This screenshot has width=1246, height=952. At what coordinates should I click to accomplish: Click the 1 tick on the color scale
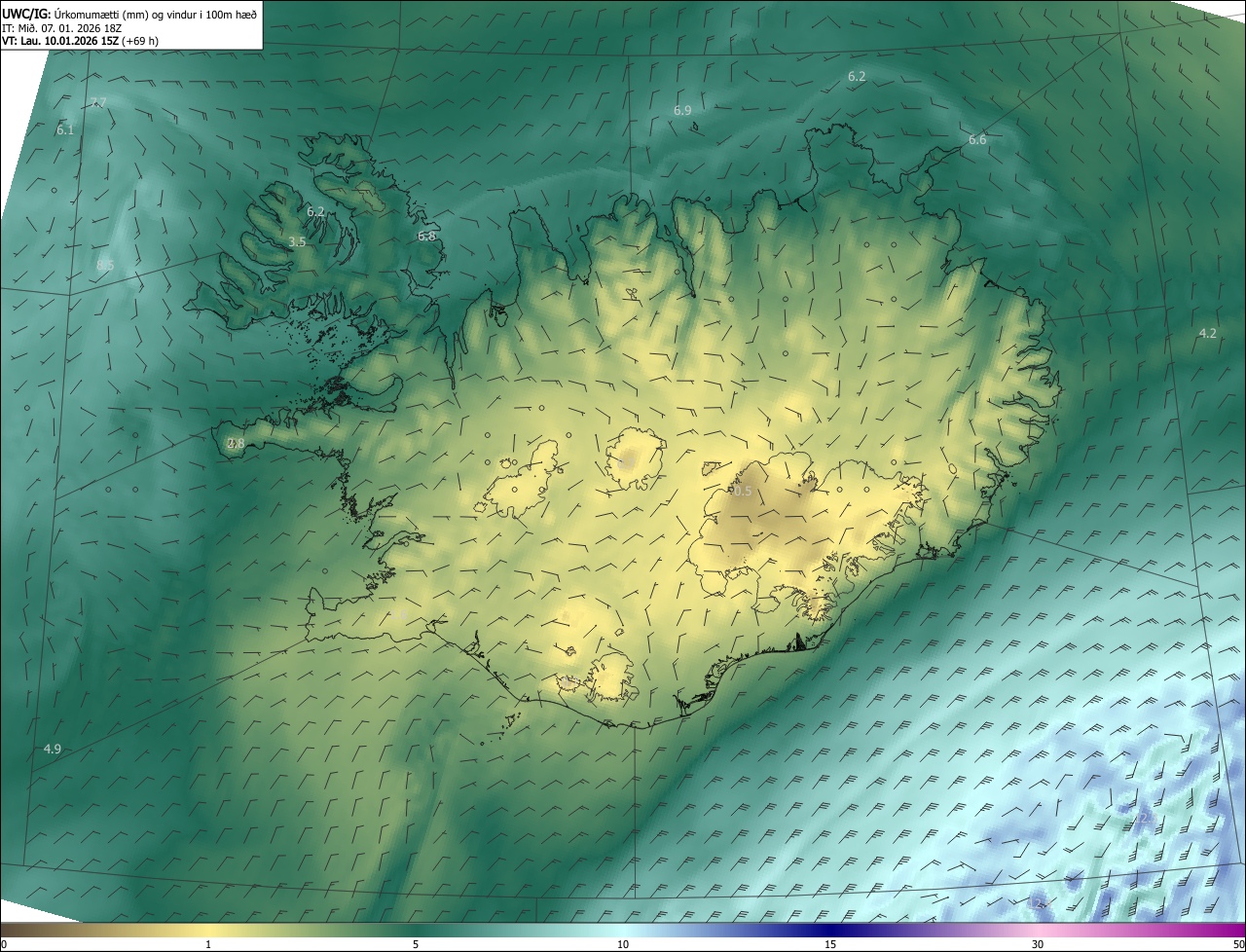pos(208,944)
